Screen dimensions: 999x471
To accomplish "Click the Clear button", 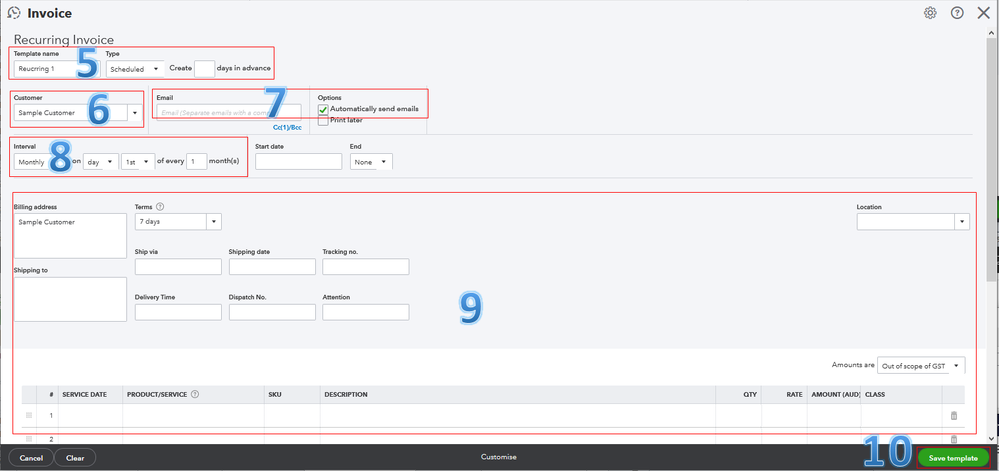I will tap(75, 458).
